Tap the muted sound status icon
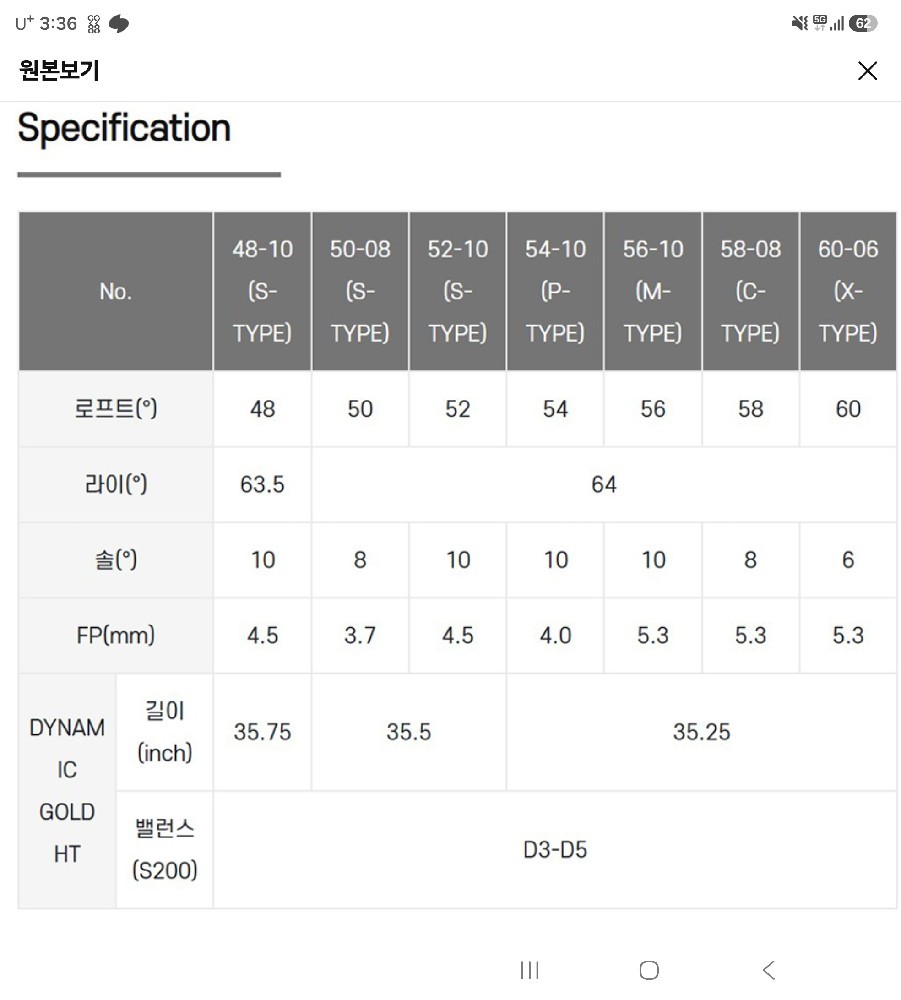Image resolution: width=901 pixels, height=1000 pixels. point(800,24)
